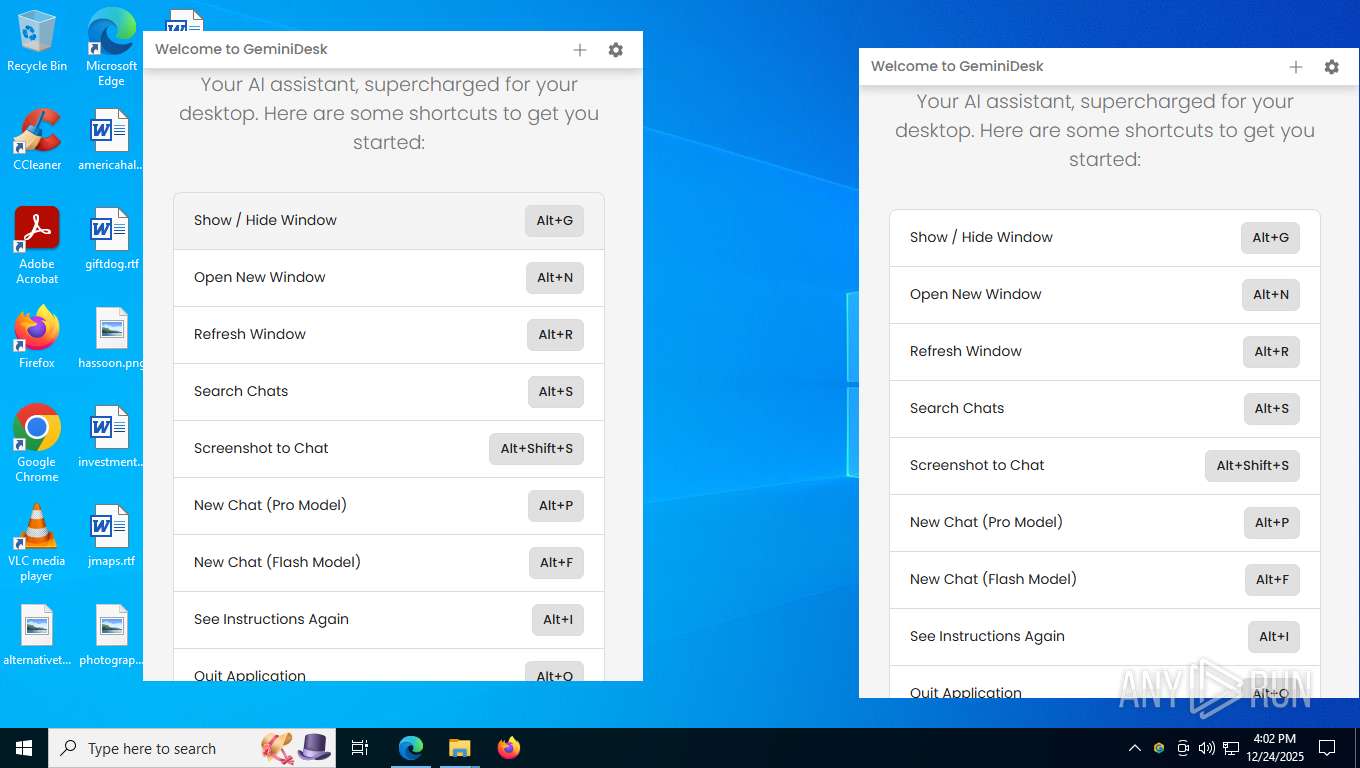Click Alt+I shortcut badge in left window
The width and height of the screenshot is (1360, 768).
pyautogui.click(x=558, y=620)
